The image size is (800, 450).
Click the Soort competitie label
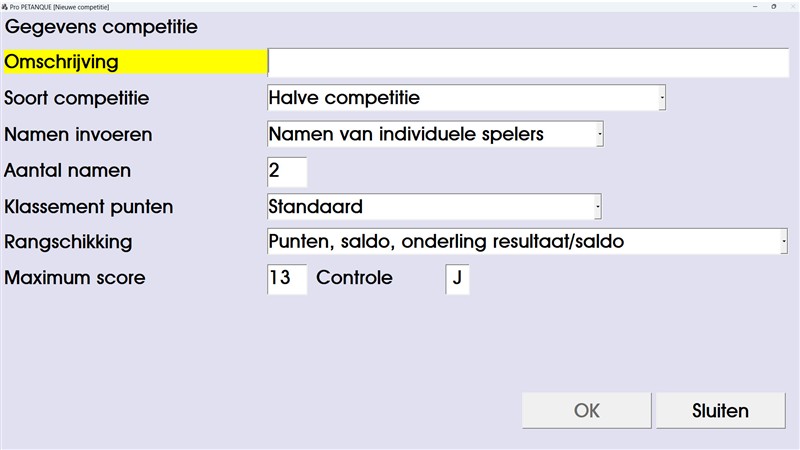[77, 98]
